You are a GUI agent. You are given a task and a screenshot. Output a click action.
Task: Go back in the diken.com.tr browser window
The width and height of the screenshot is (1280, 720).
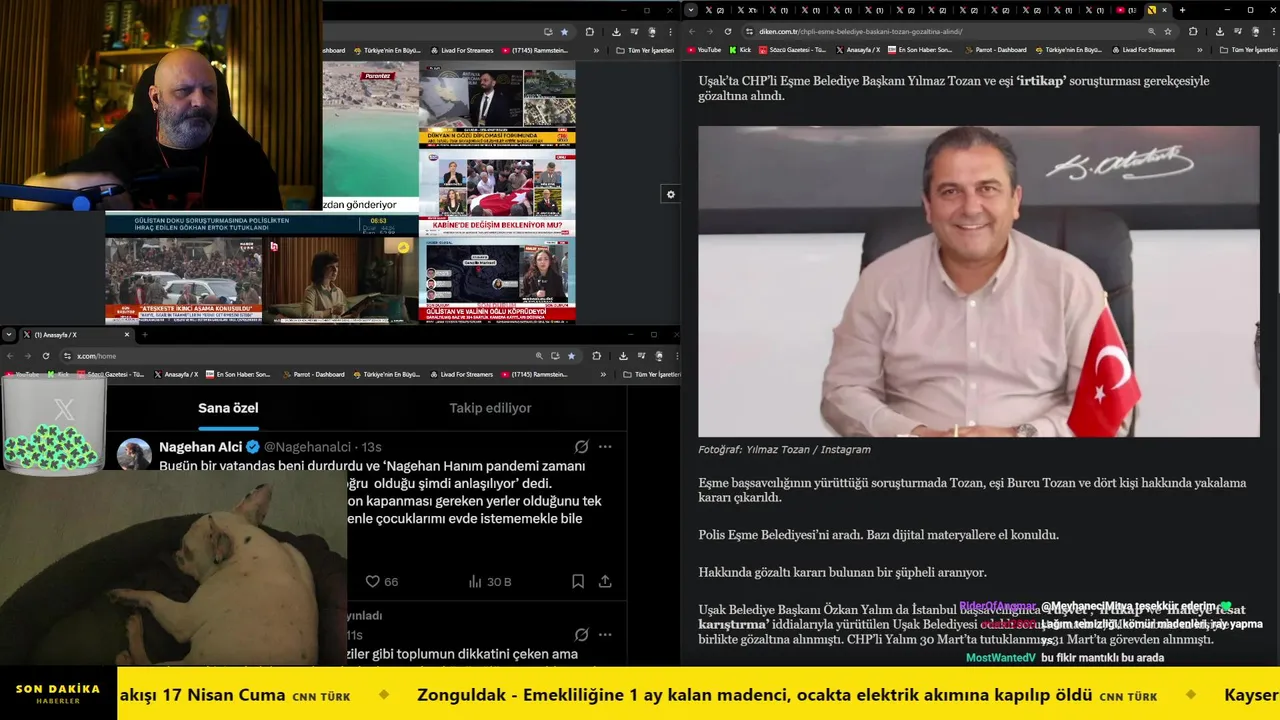691,31
